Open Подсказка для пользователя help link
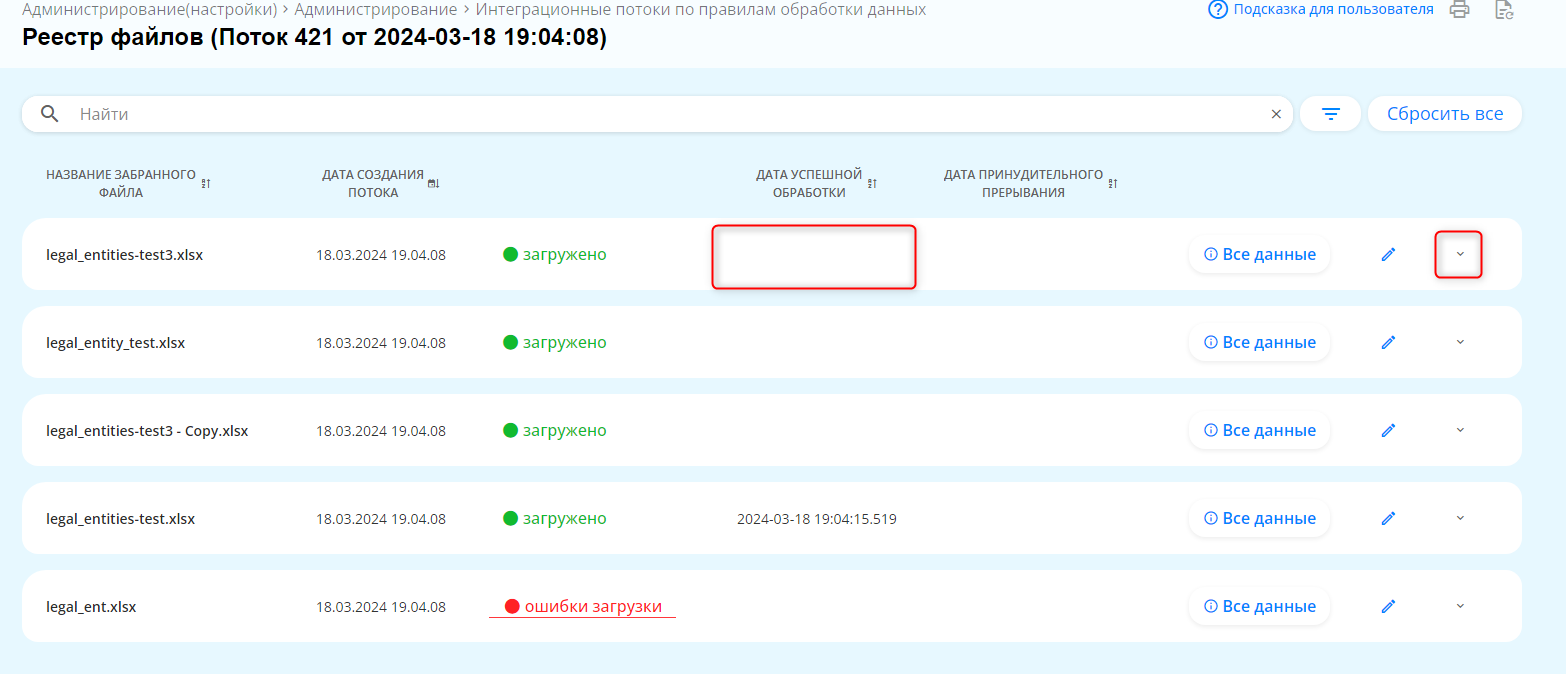The height and width of the screenshot is (674, 1566). (1321, 10)
